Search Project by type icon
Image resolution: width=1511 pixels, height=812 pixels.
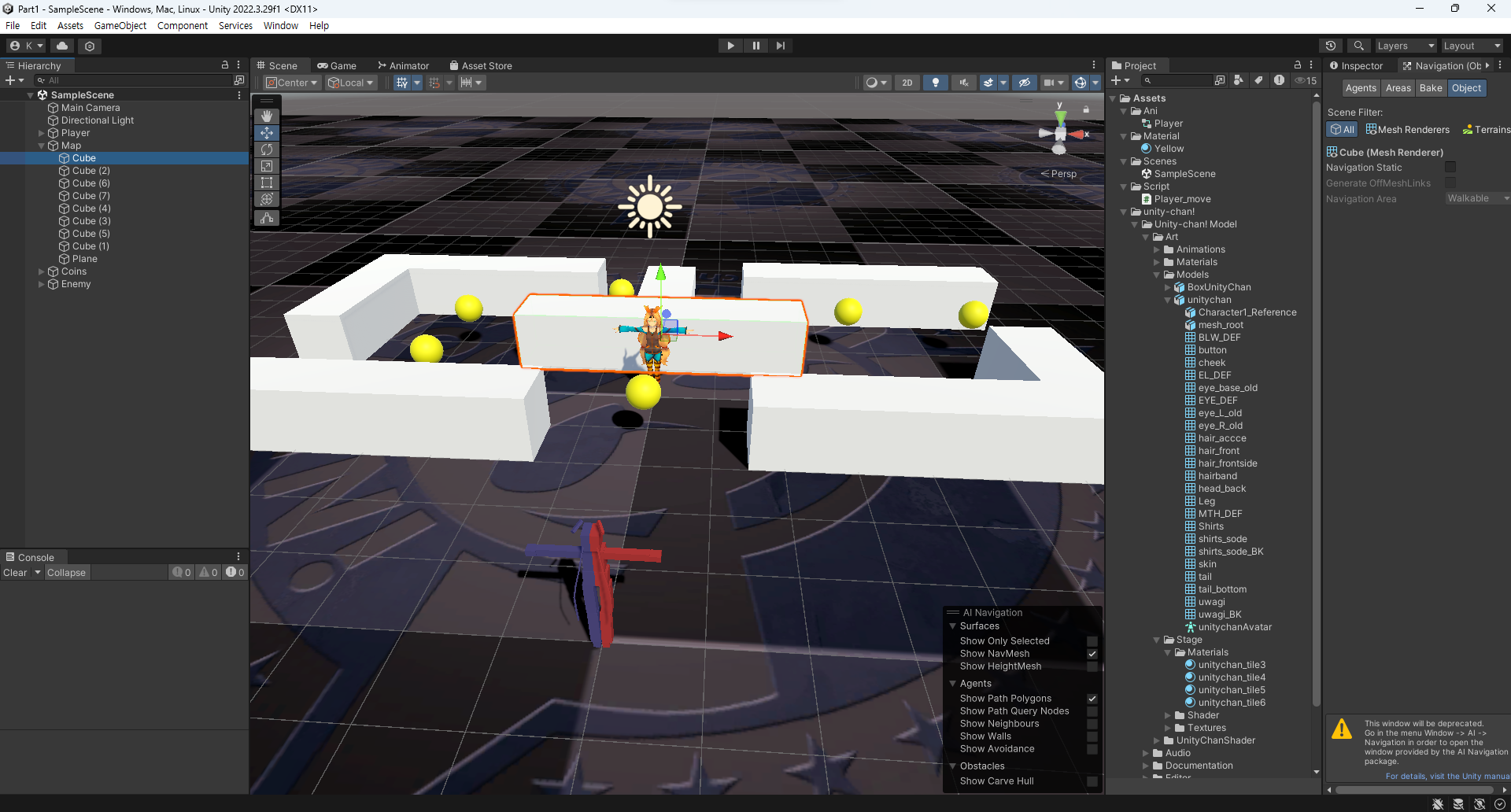click(x=1239, y=80)
